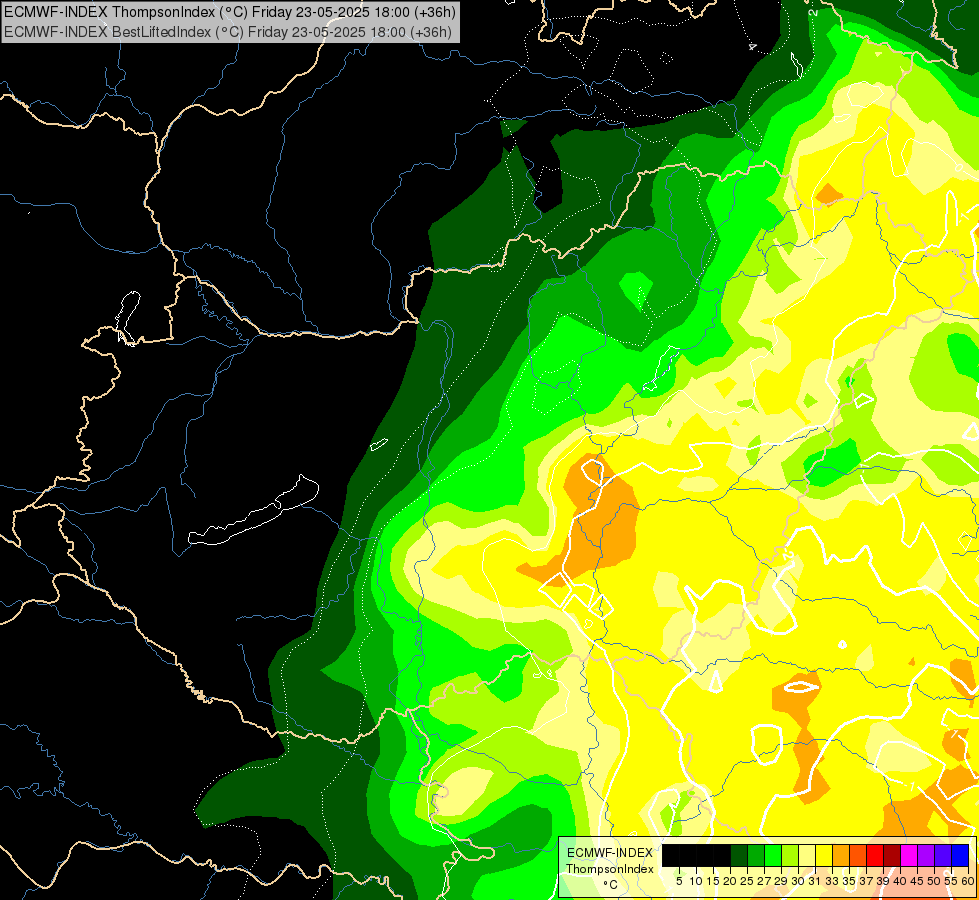Click the legend tick label 20

730,881
